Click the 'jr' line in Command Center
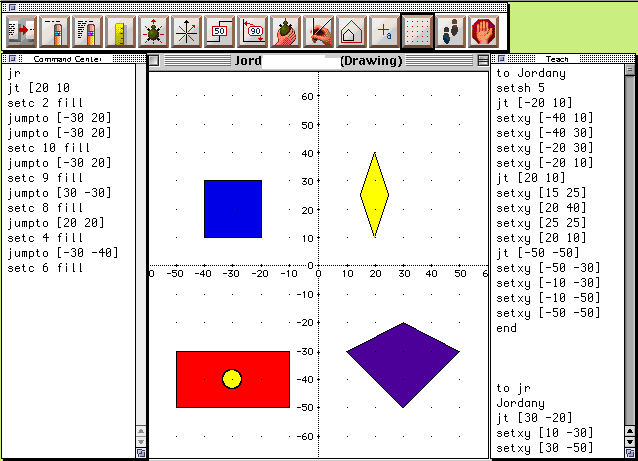638x461 pixels. (14, 73)
